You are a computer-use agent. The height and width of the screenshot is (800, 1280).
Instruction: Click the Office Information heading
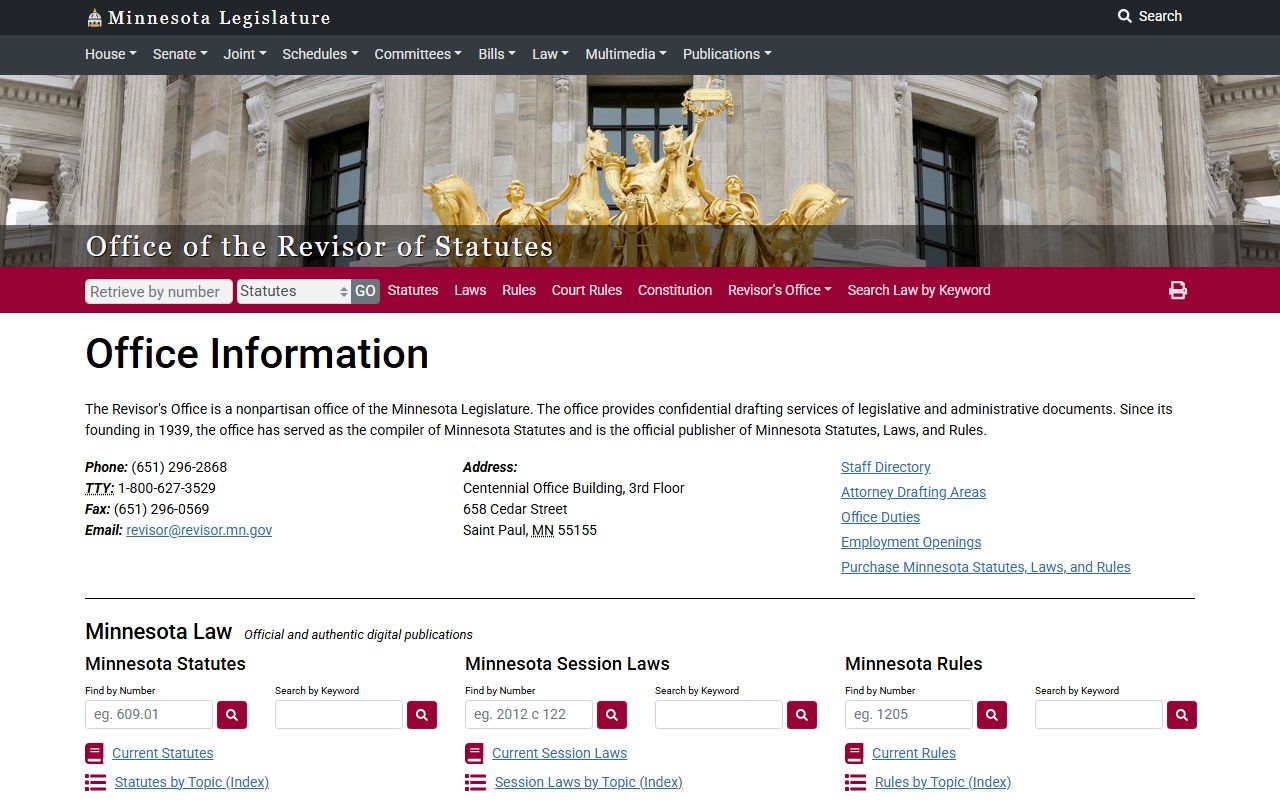tap(257, 354)
